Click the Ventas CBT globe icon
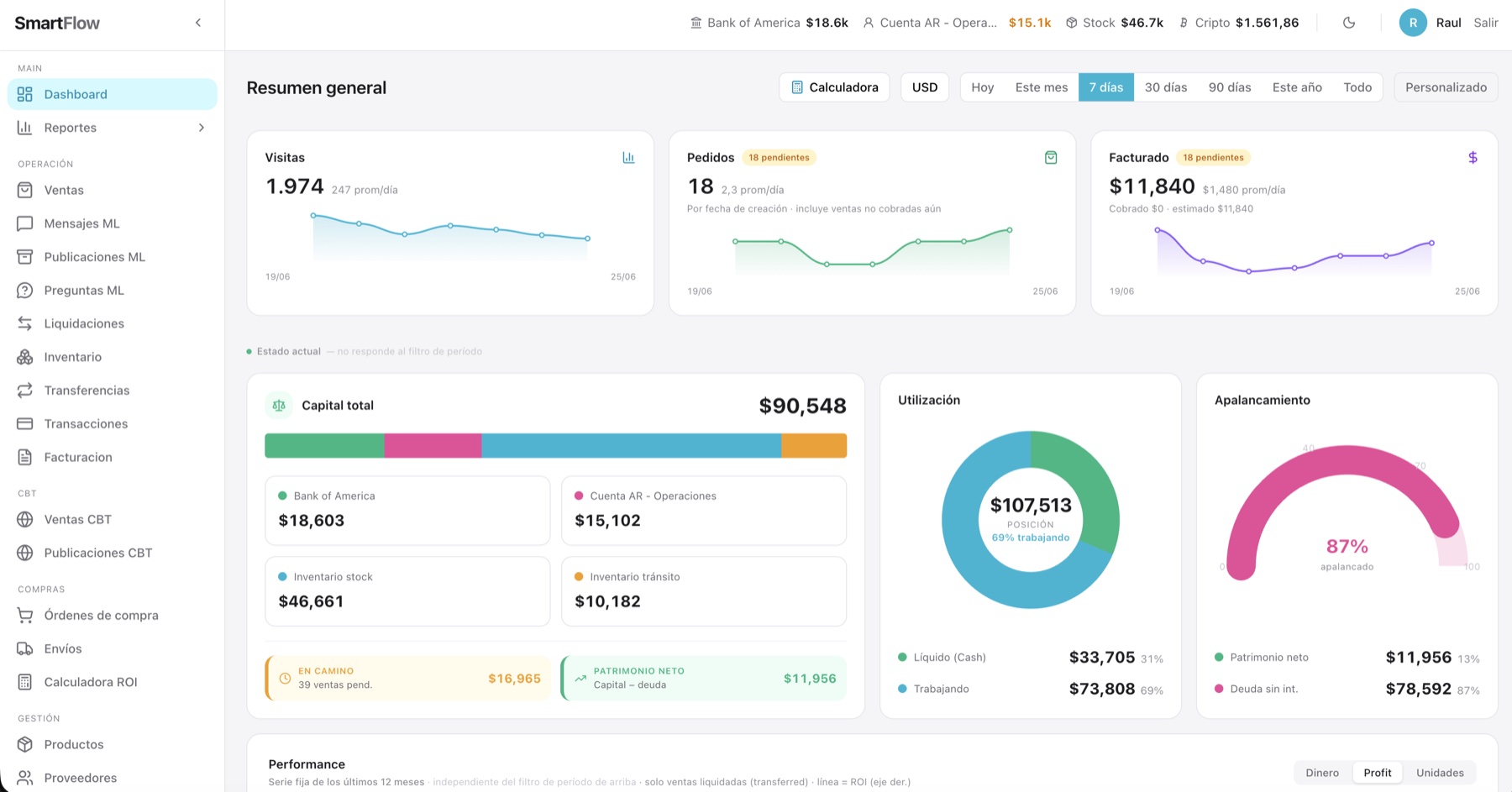The height and width of the screenshot is (792, 1512). [25, 519]
